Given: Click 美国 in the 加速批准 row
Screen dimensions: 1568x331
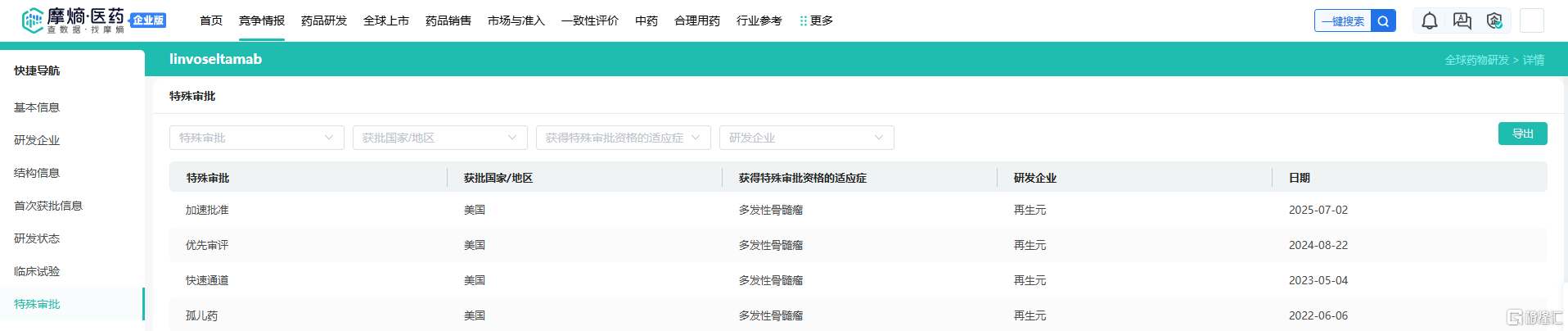Looking at the screenshot, I should click(475, 210).
